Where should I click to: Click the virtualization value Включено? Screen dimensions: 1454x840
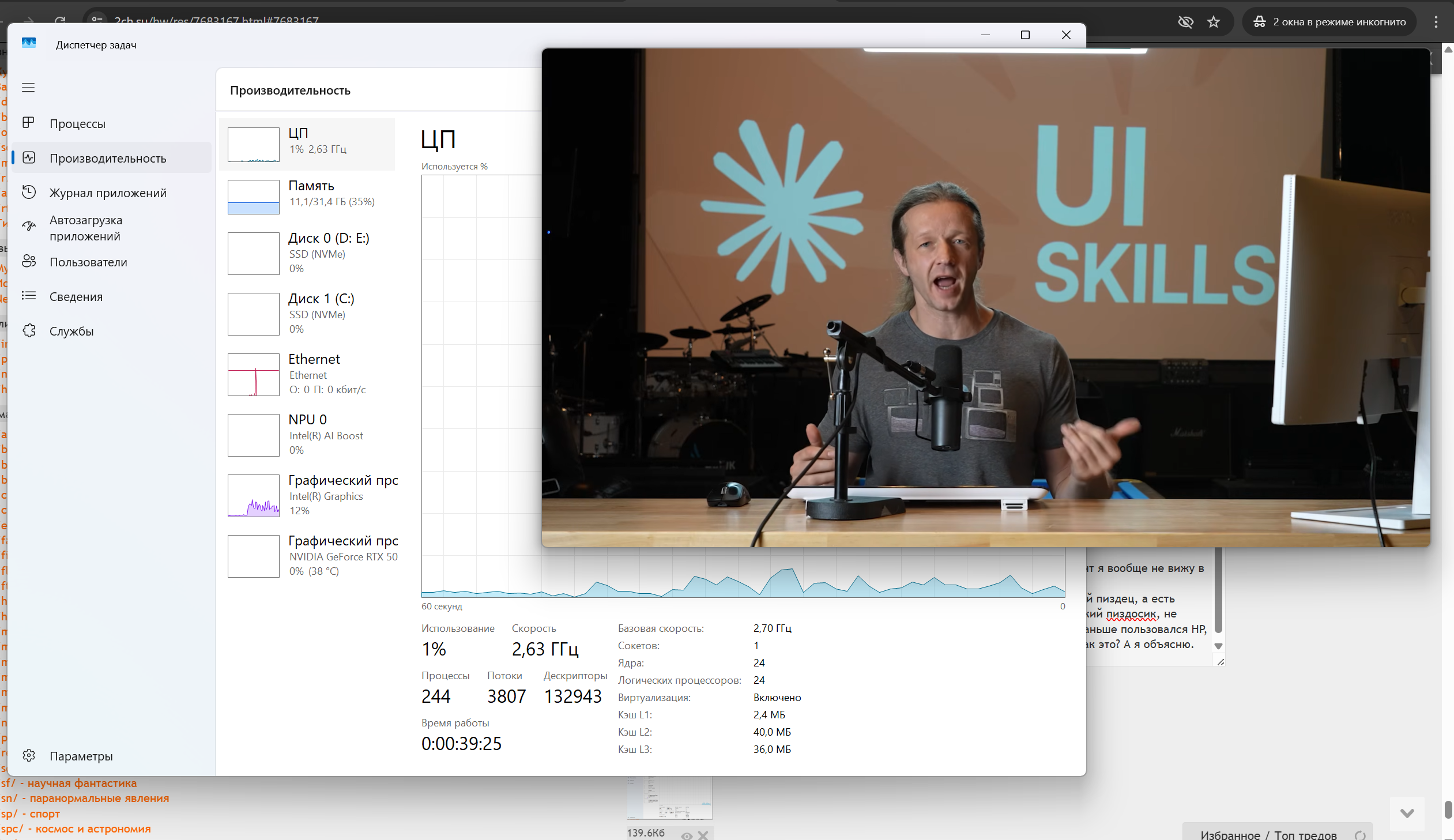coord(777,698)
